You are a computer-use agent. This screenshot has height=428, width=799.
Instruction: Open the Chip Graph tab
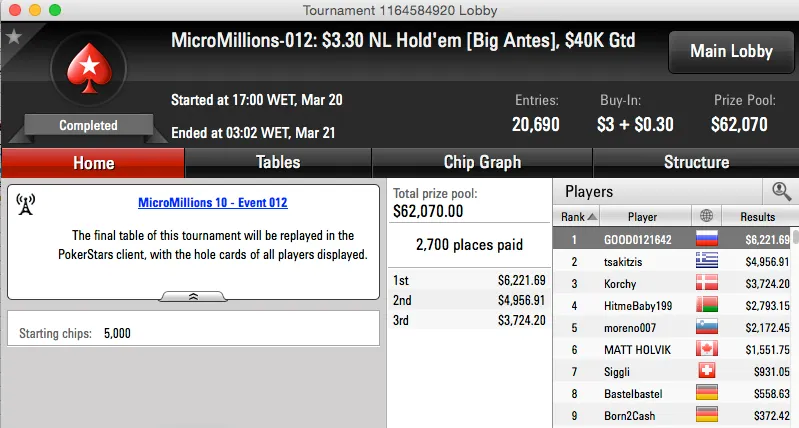tap(482, 163)
